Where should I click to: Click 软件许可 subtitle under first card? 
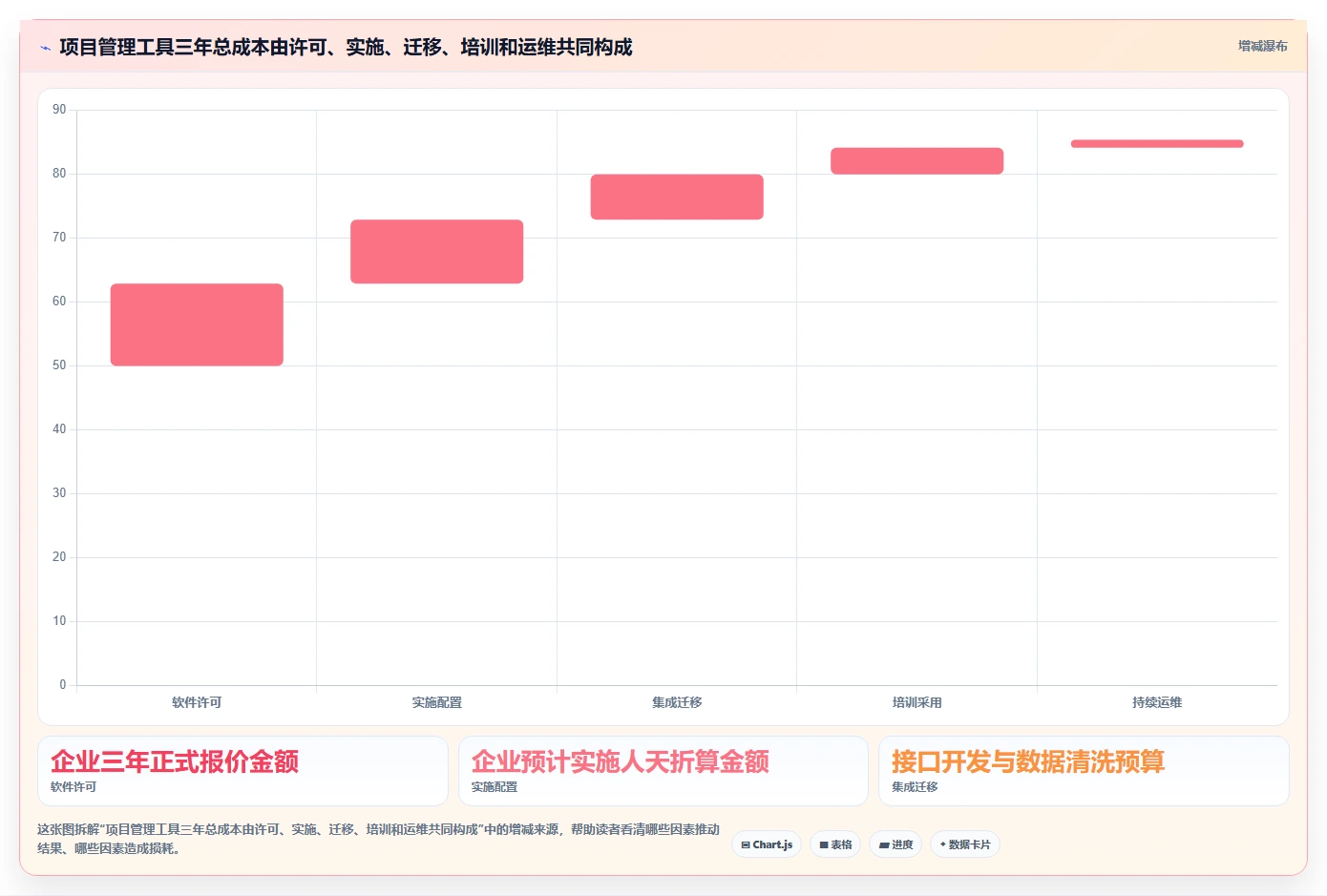(x=74, y=787)
